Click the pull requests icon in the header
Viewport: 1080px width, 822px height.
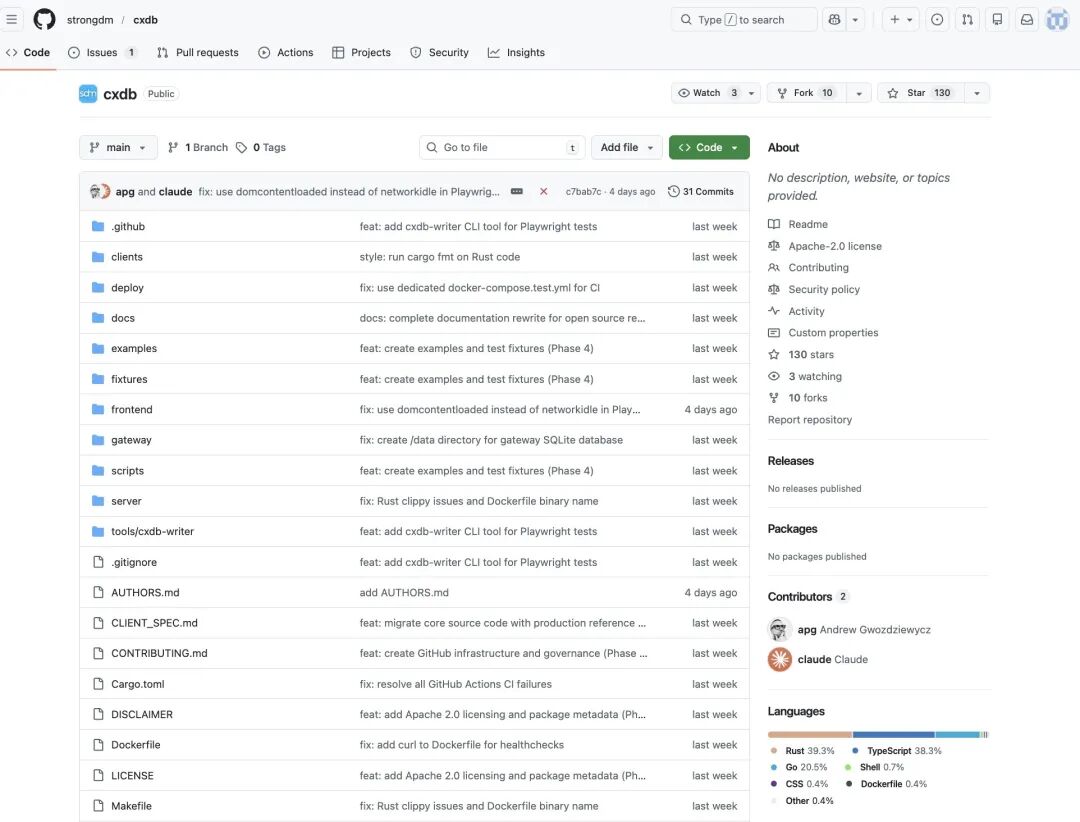tap(966, 19)
